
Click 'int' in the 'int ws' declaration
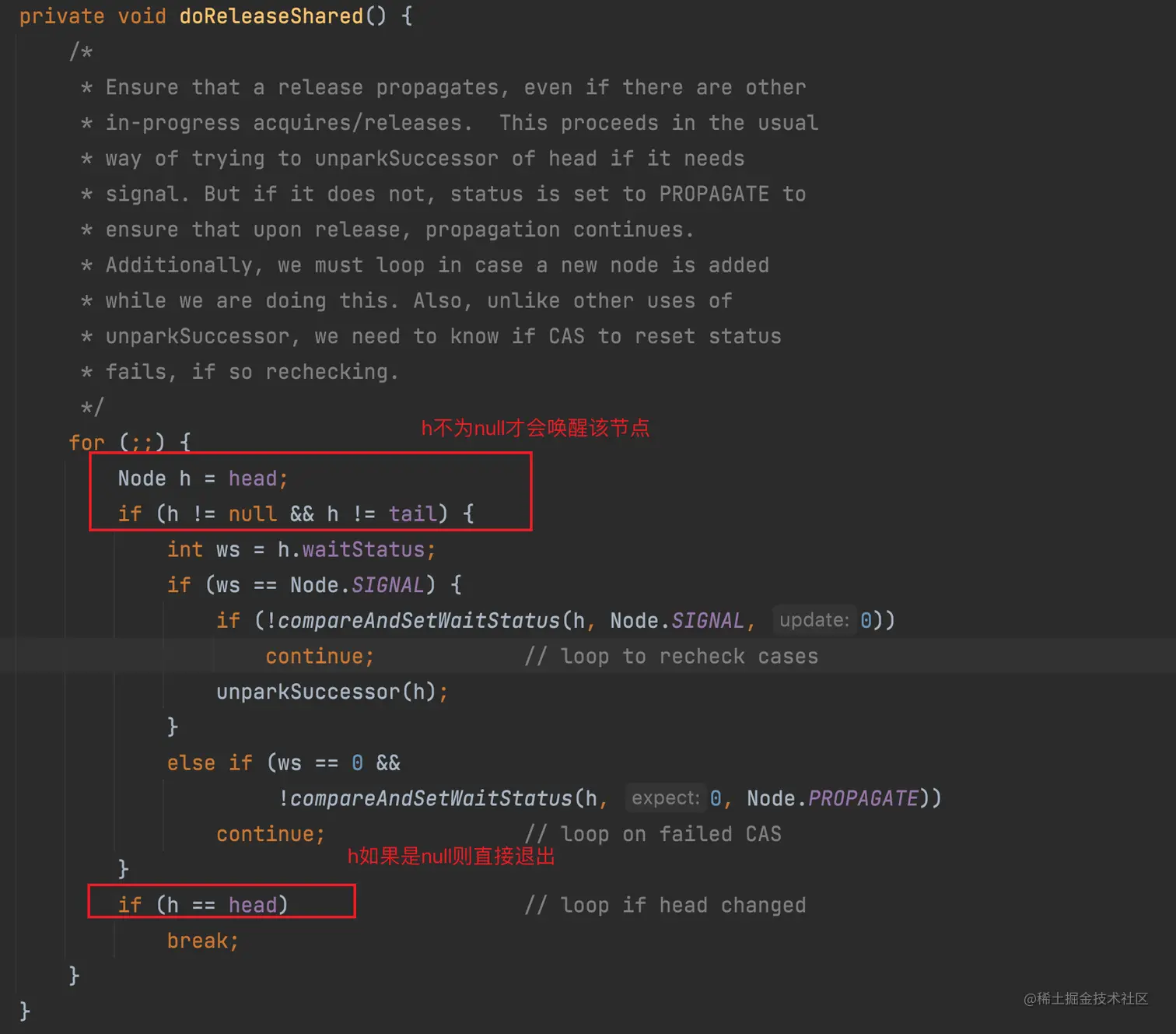tap(185, 549)
